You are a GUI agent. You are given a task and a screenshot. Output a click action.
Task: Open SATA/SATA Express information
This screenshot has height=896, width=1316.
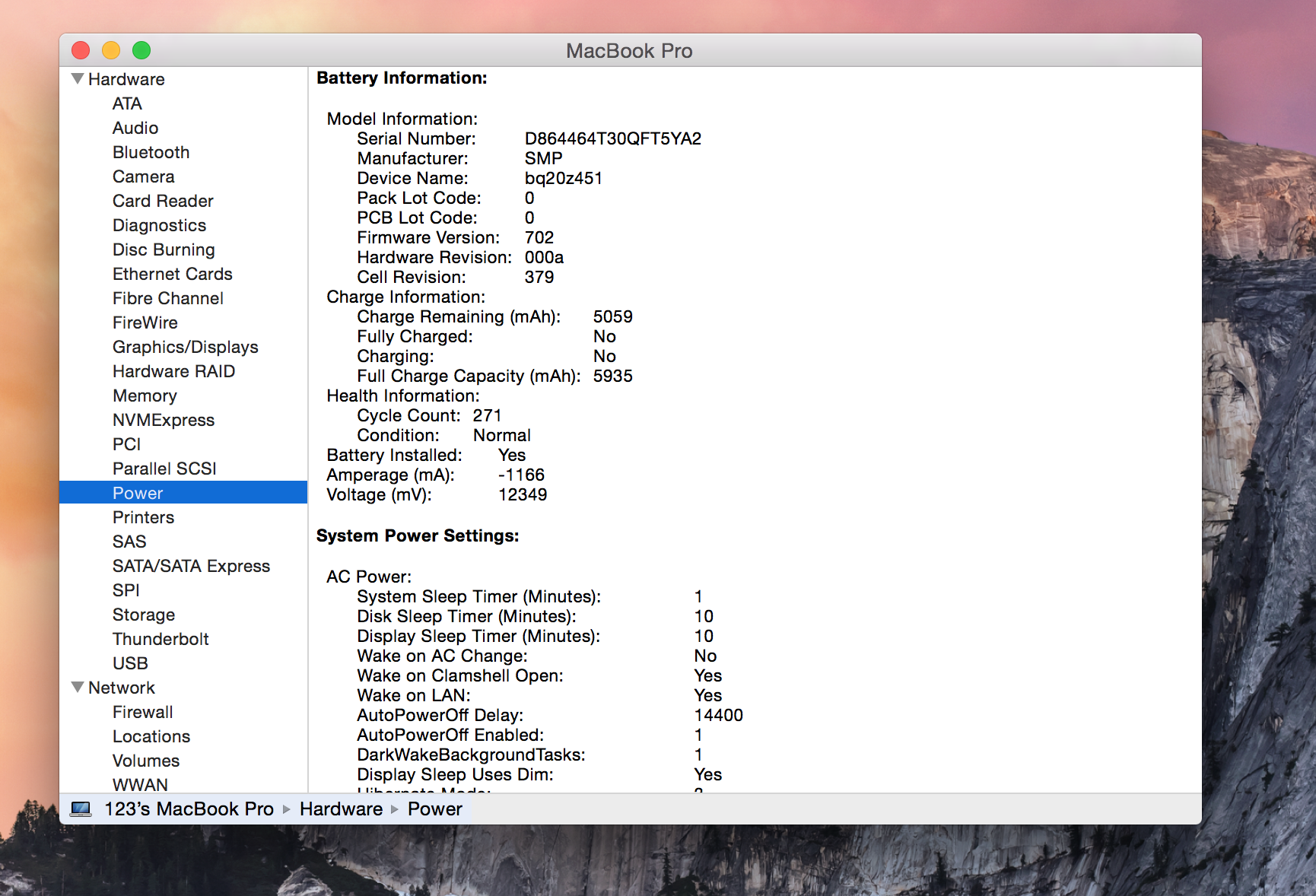pos(191,566)
